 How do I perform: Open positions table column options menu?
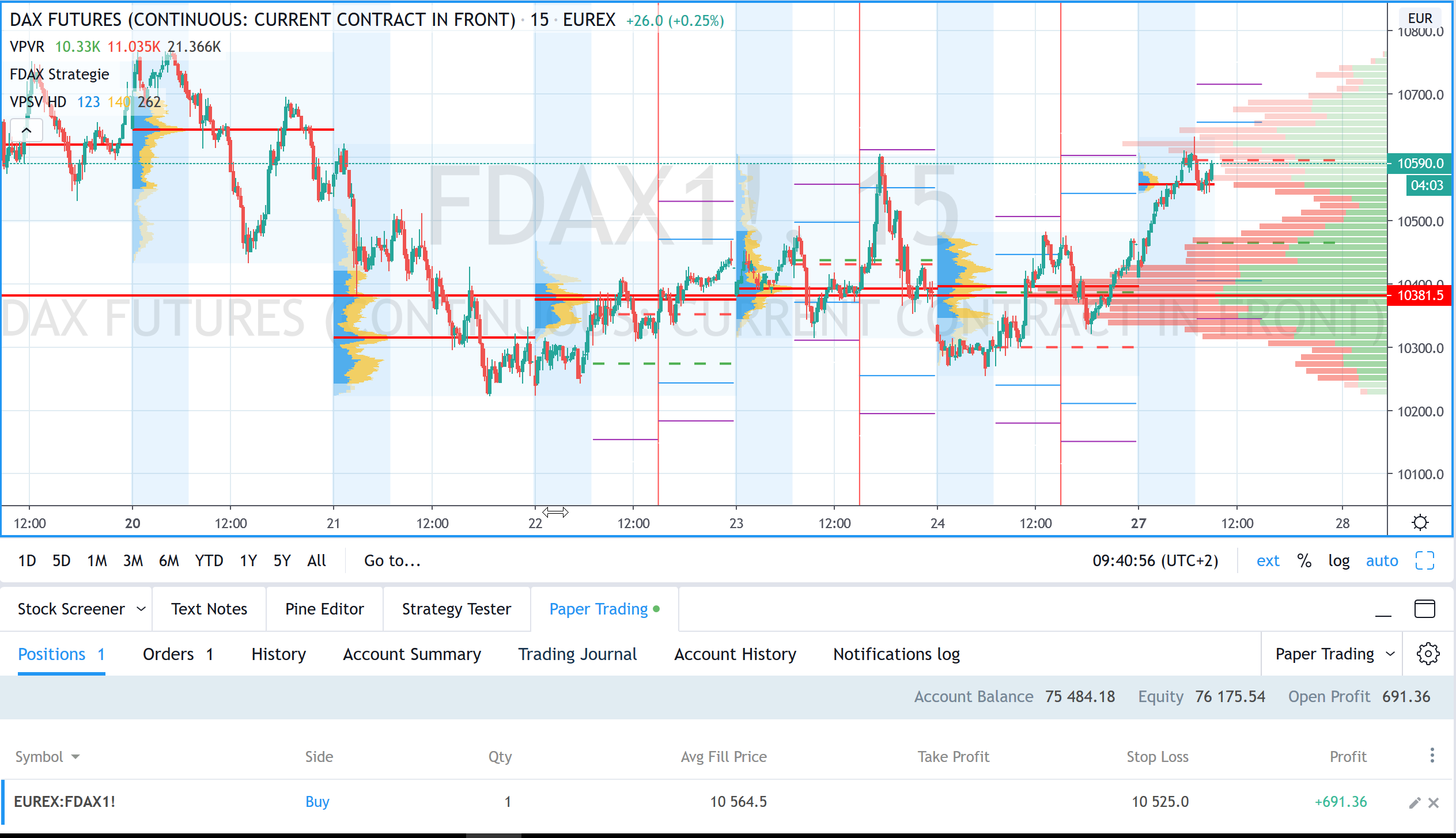click(1432, 756)
